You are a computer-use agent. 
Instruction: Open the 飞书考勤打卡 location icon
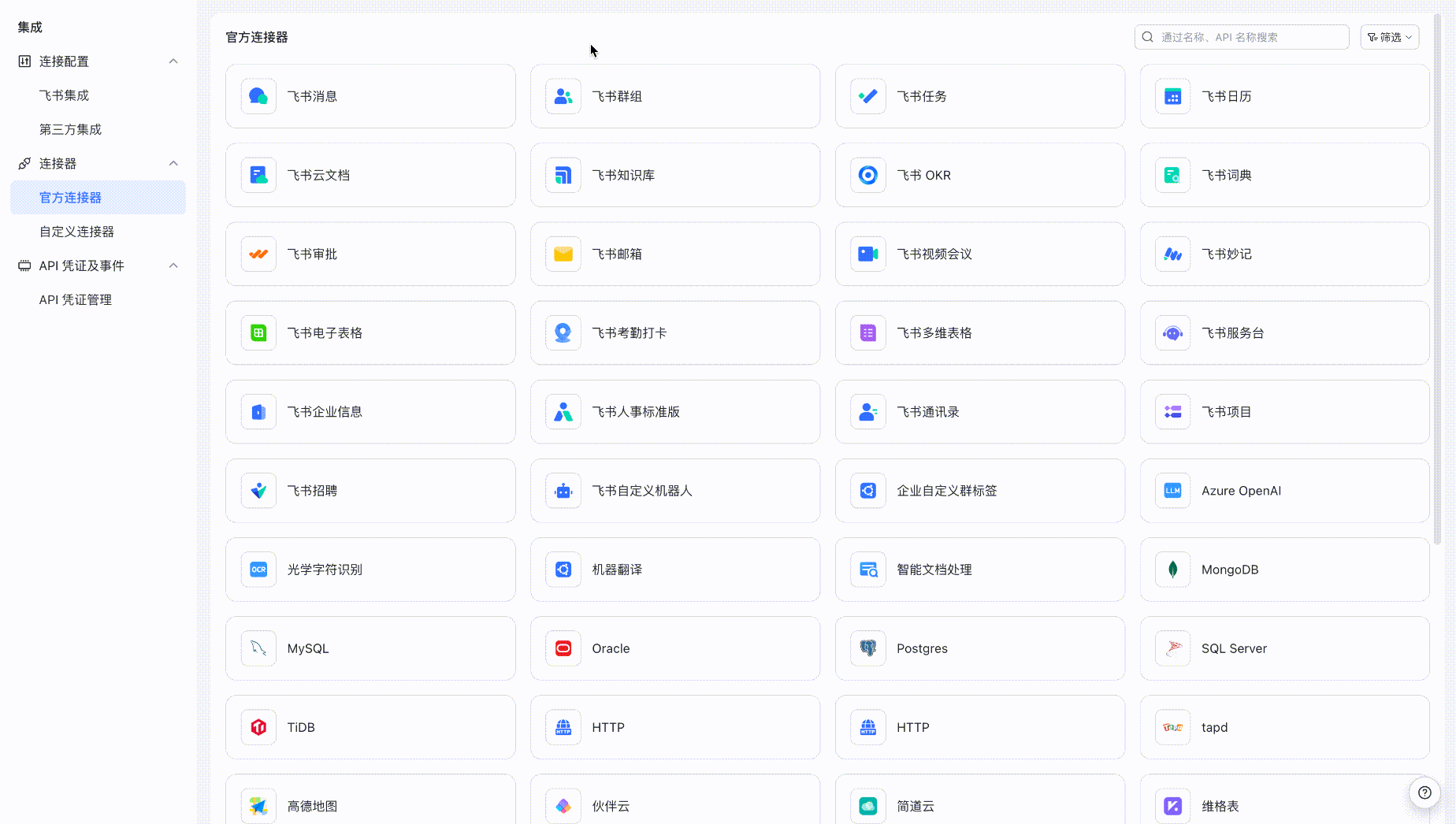[563, 332]
